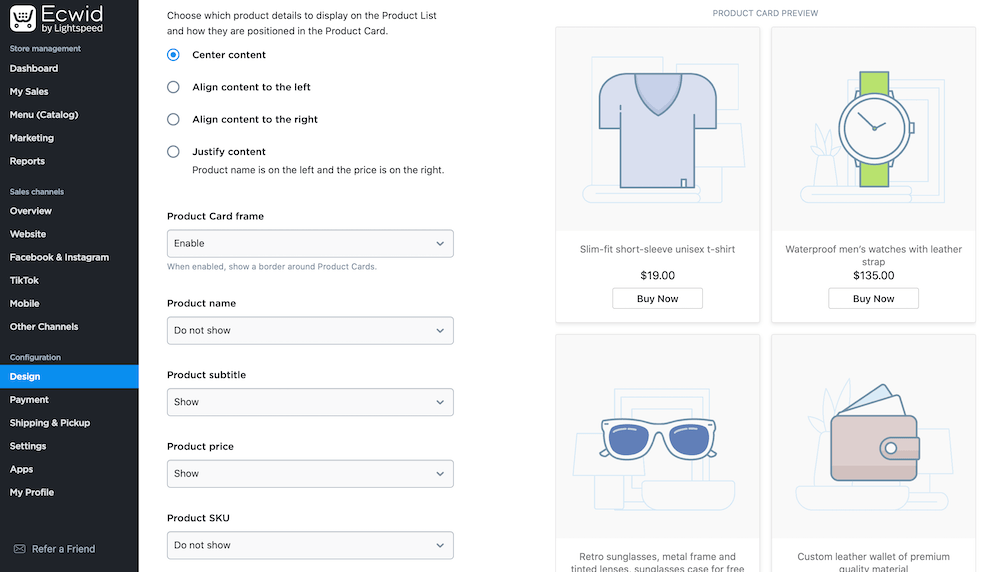1000x572 pixels.
Task: Open the Marketing section in the sidebar
Action: (x=32, y=138)
